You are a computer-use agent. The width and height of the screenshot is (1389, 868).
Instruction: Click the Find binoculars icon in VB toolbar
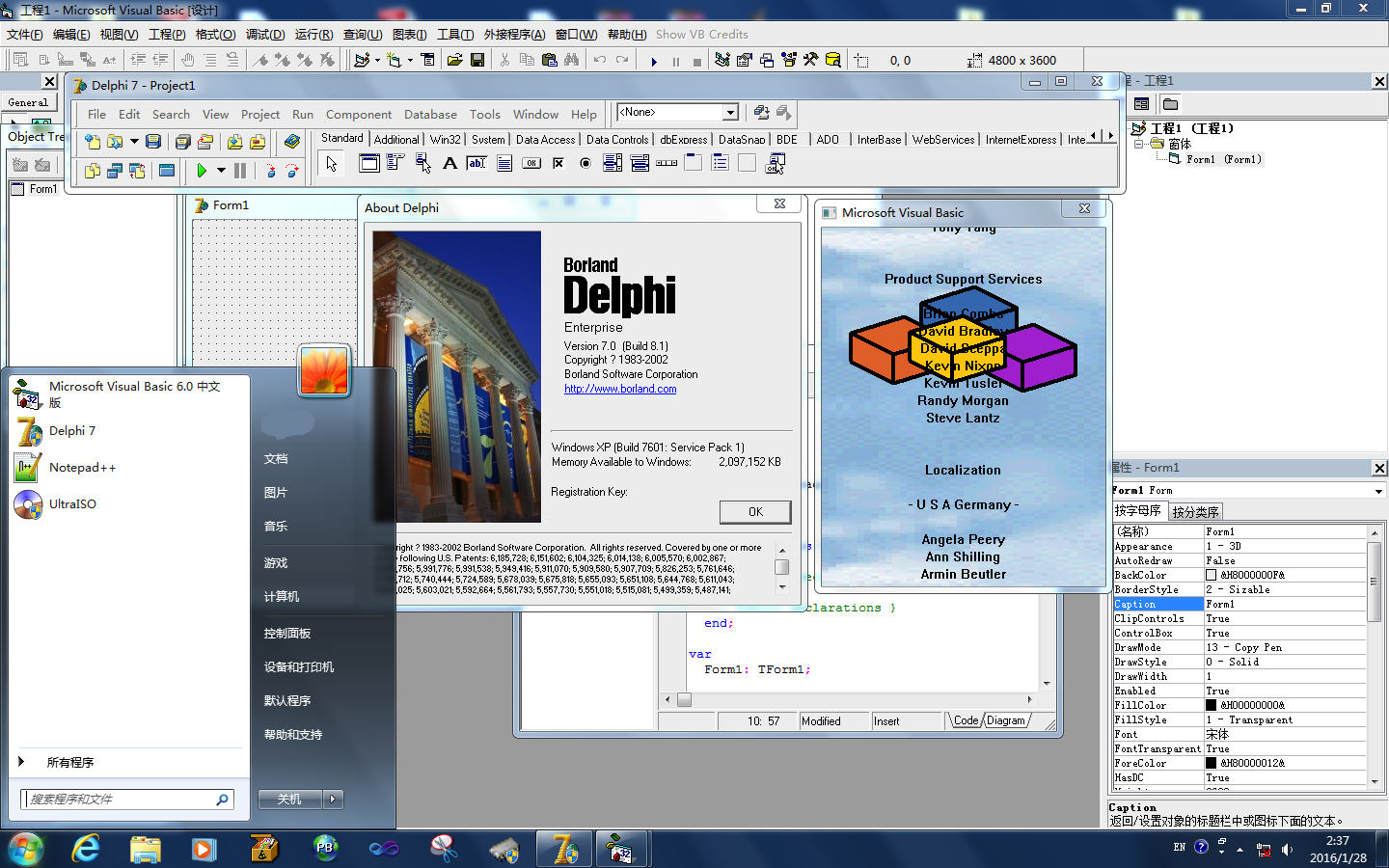[572, 60]
